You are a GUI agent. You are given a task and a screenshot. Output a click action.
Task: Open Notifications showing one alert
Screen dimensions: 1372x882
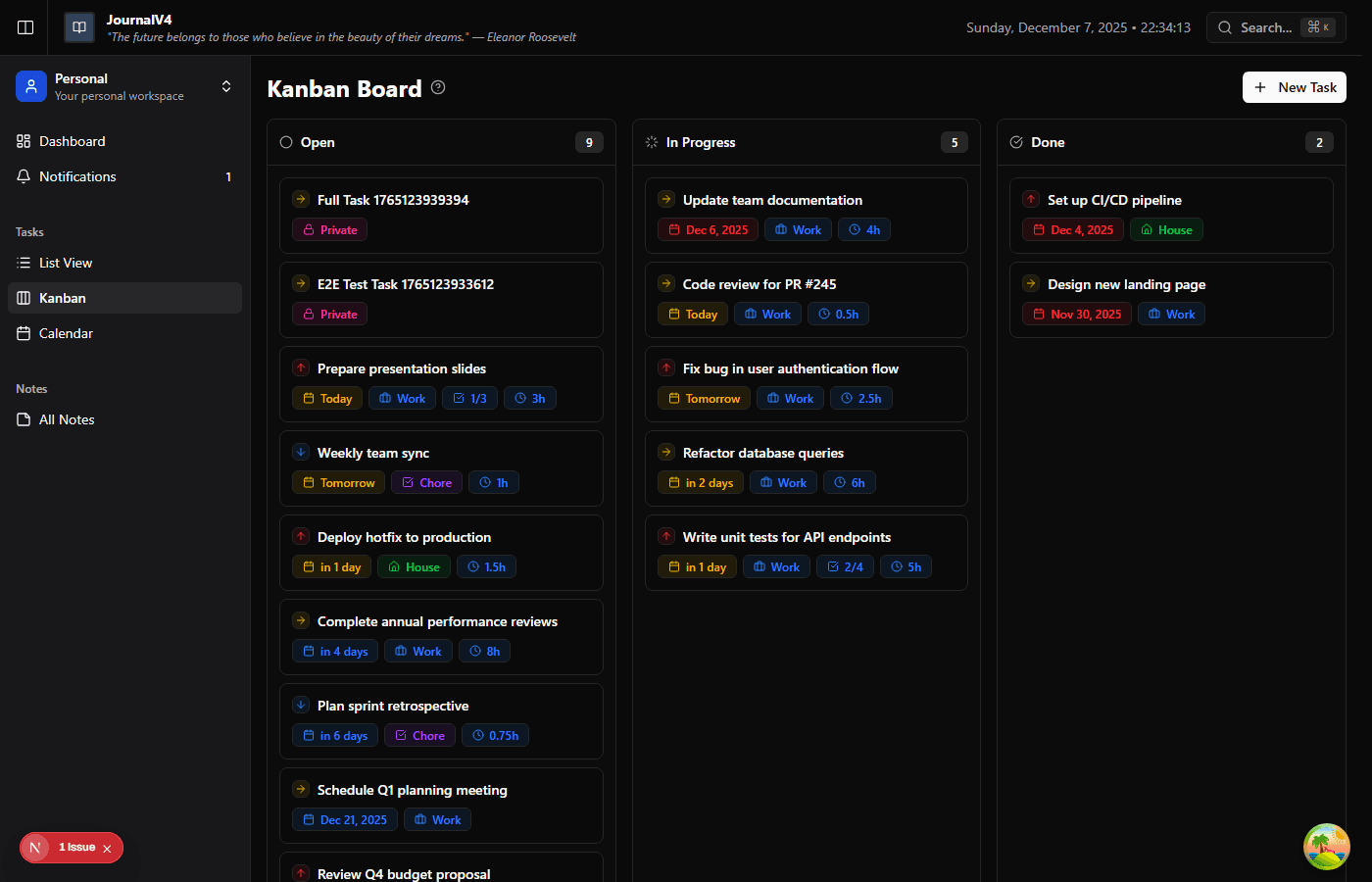(x=22, y=176)
